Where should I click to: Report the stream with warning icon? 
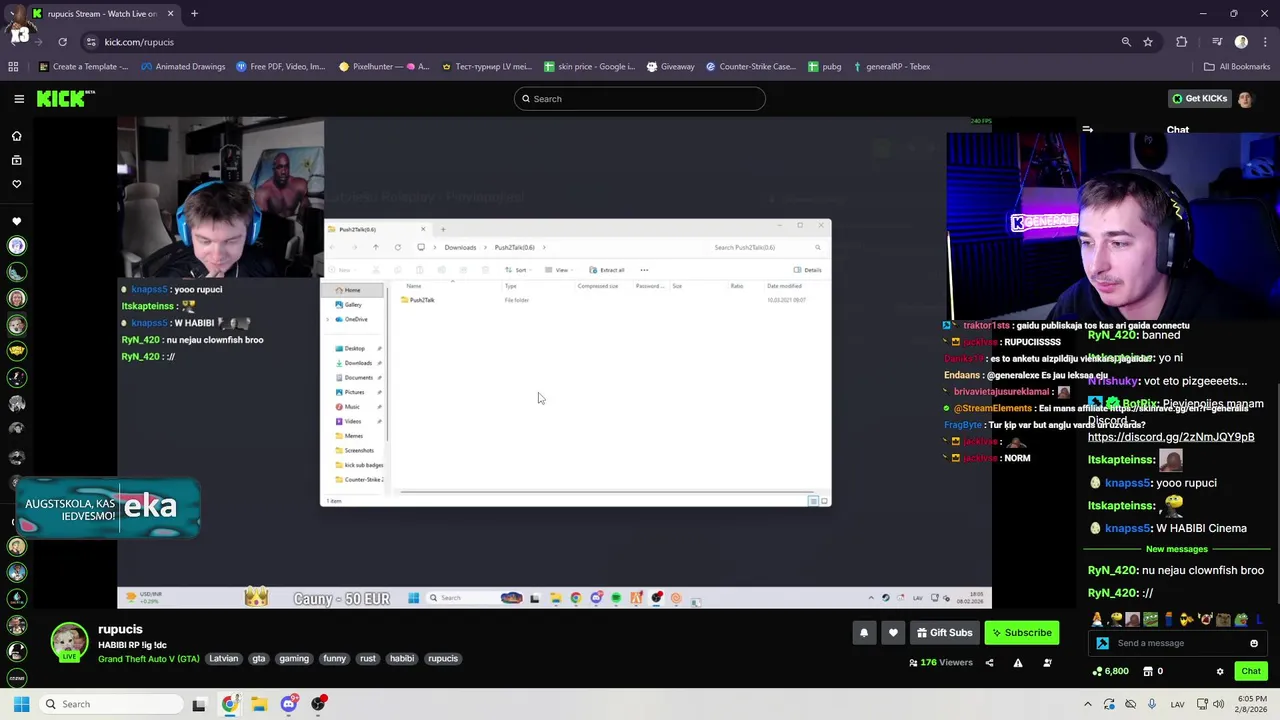tap(1018, 662)
